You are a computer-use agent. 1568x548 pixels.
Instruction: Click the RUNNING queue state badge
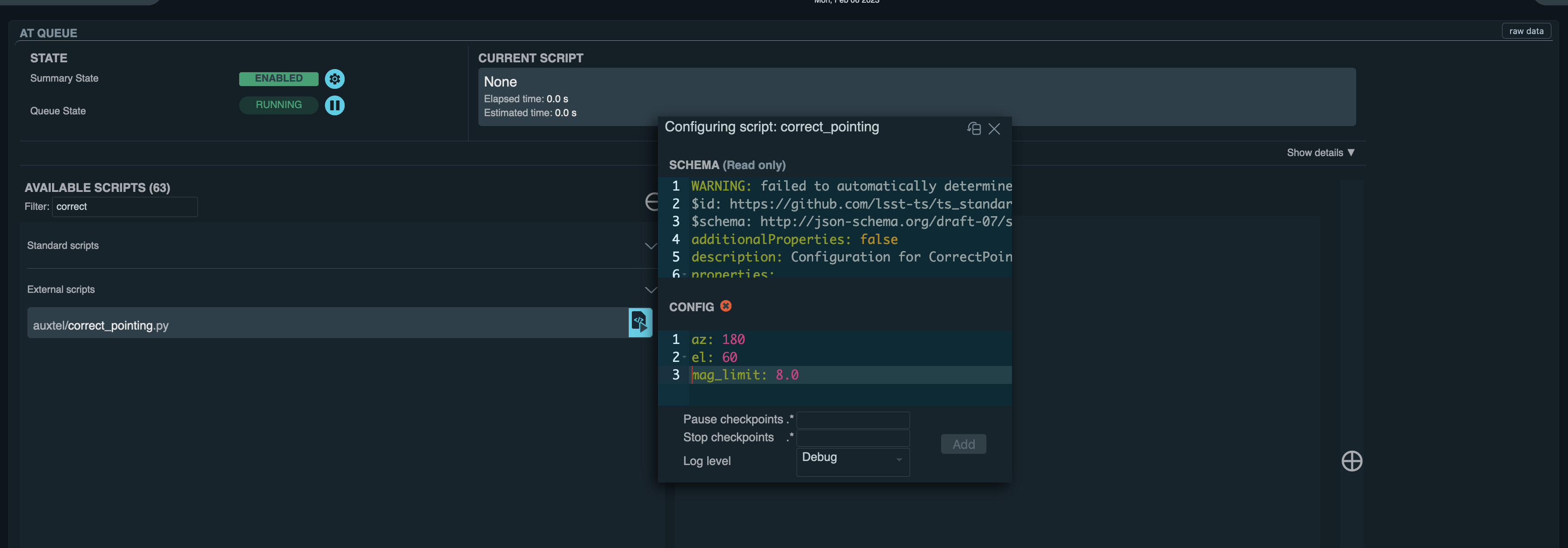(x=279, y=104)
